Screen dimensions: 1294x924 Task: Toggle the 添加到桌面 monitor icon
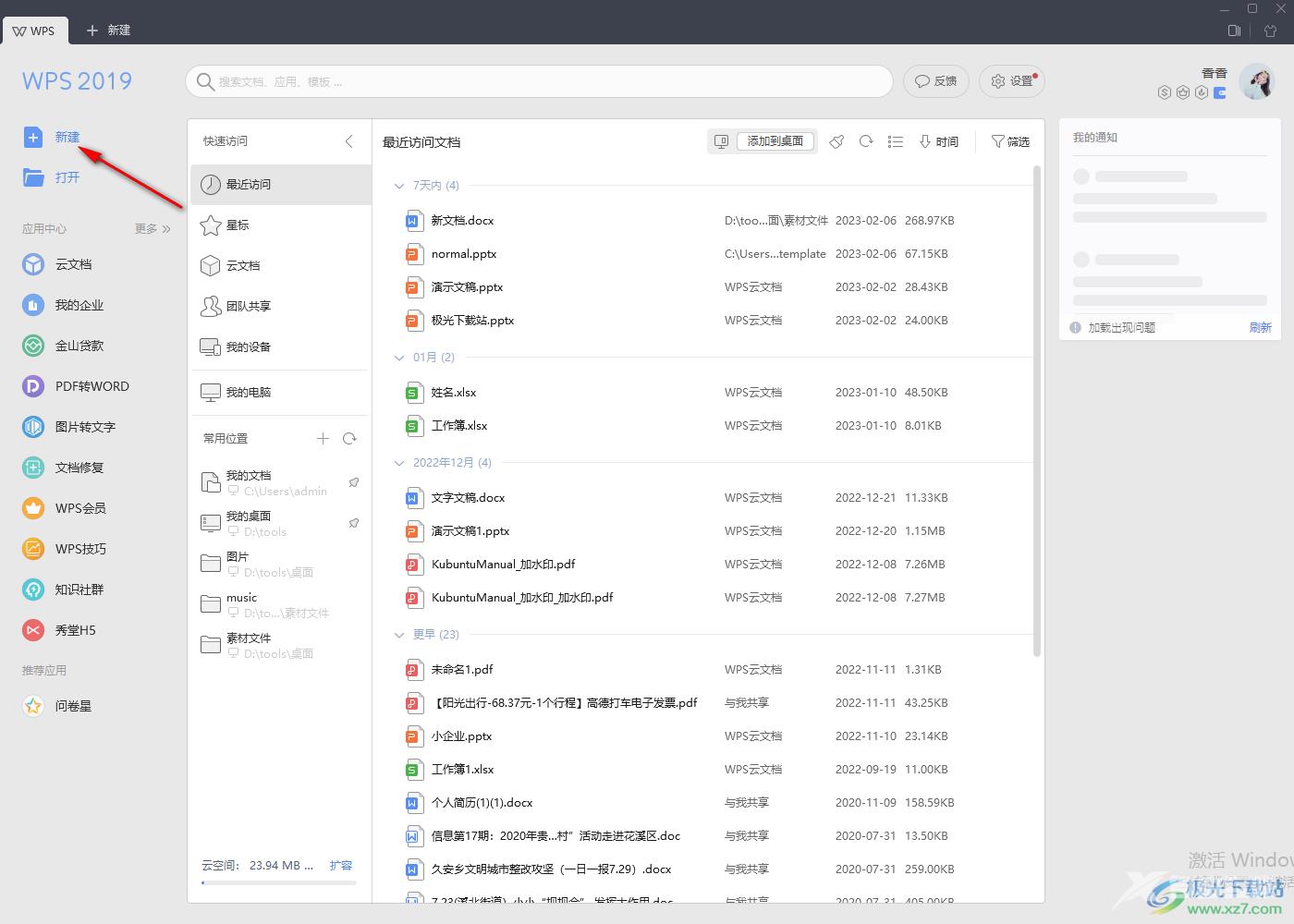[722, 141]
